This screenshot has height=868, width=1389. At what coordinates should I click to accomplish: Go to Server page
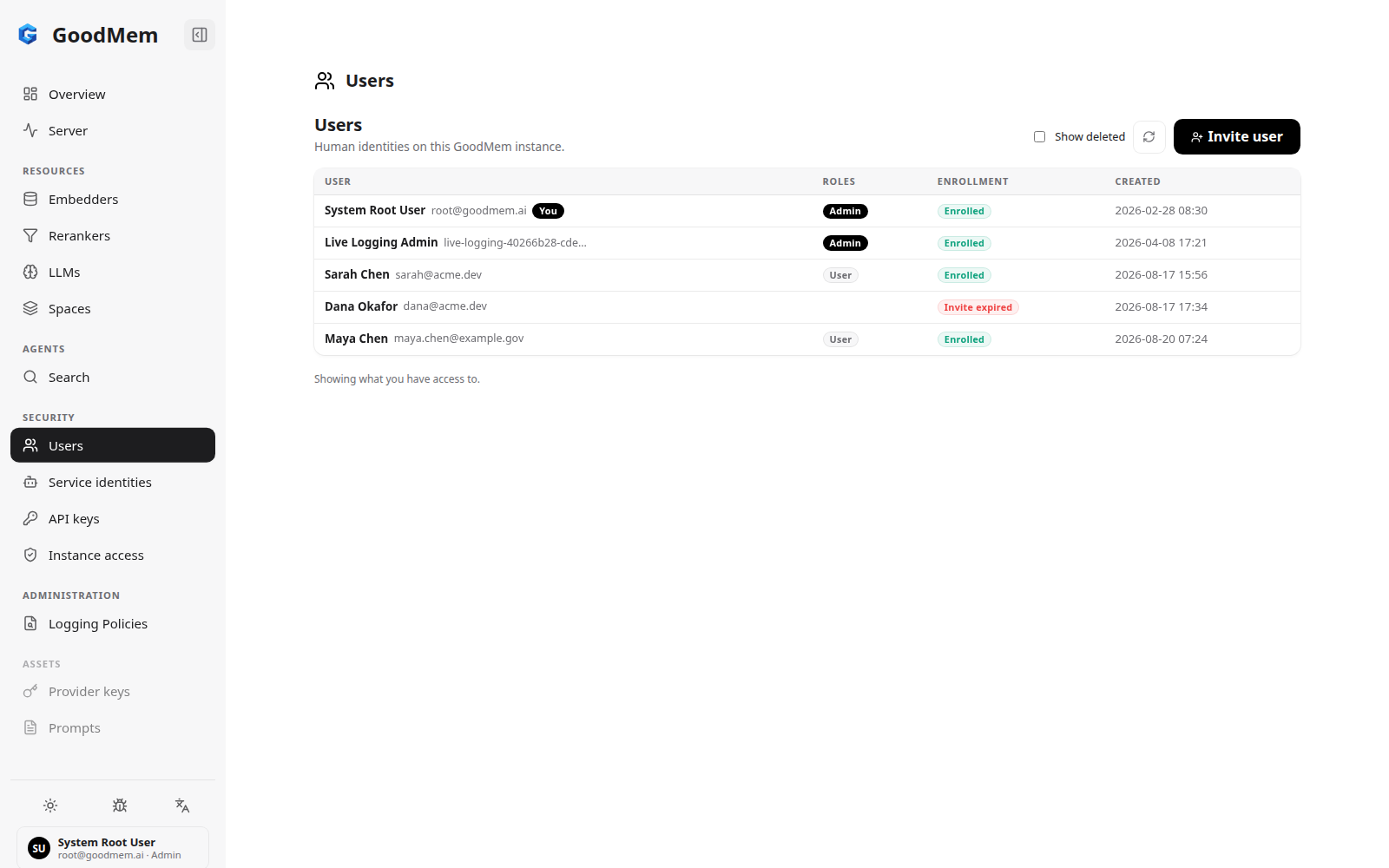tap(113, 130)
